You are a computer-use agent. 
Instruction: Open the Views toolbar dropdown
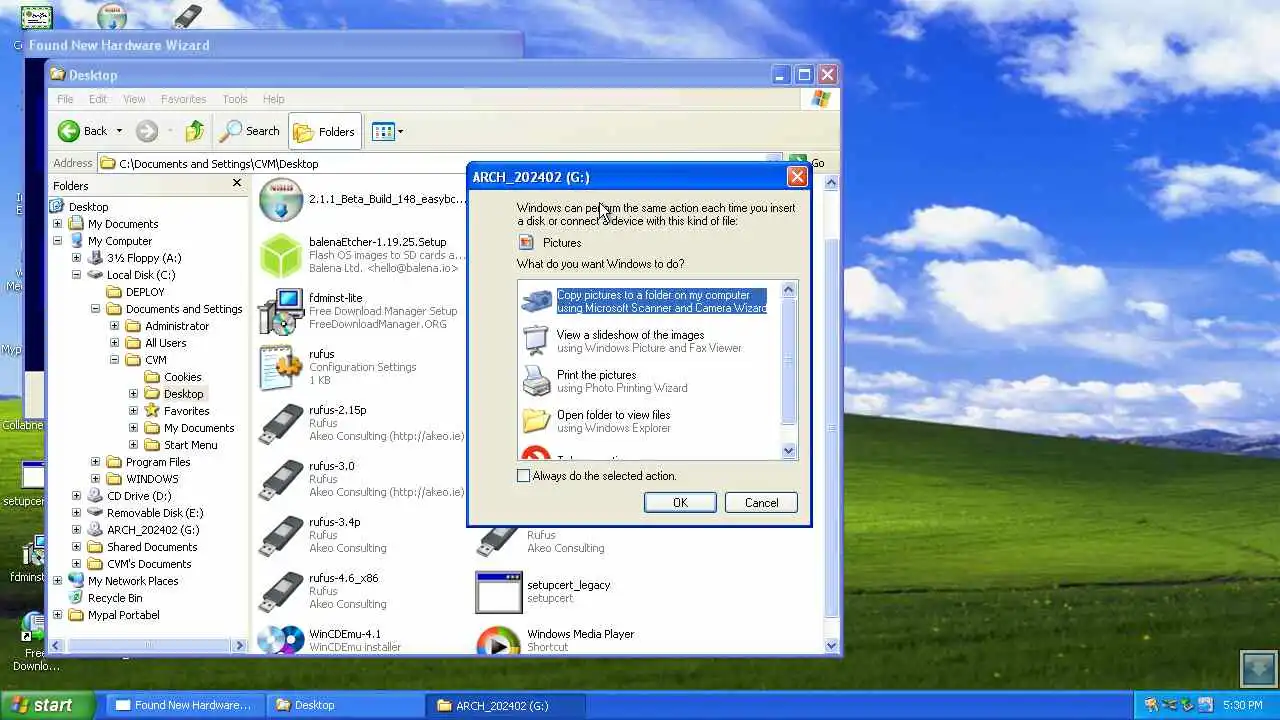388,131
